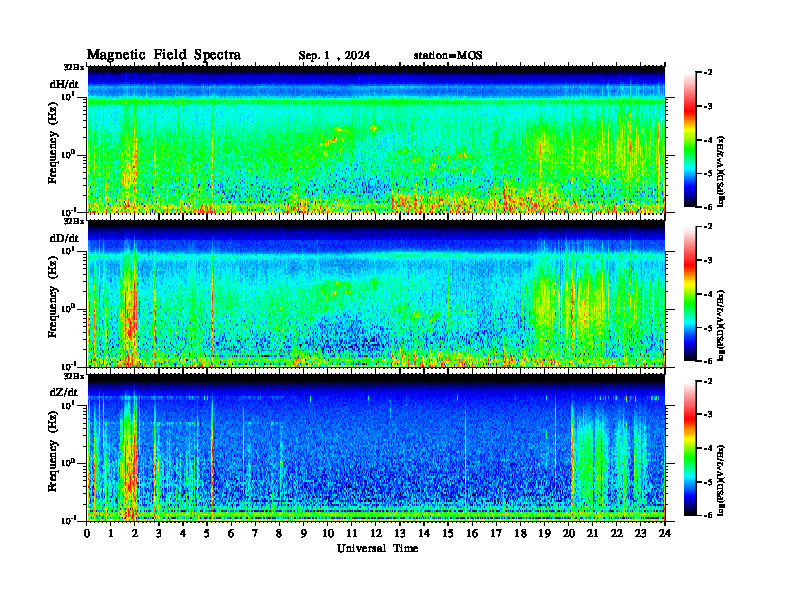Click the -5 tick of the dD/dt color bar
The height and width of the screenshot is (612, 792).
[707, 328]
